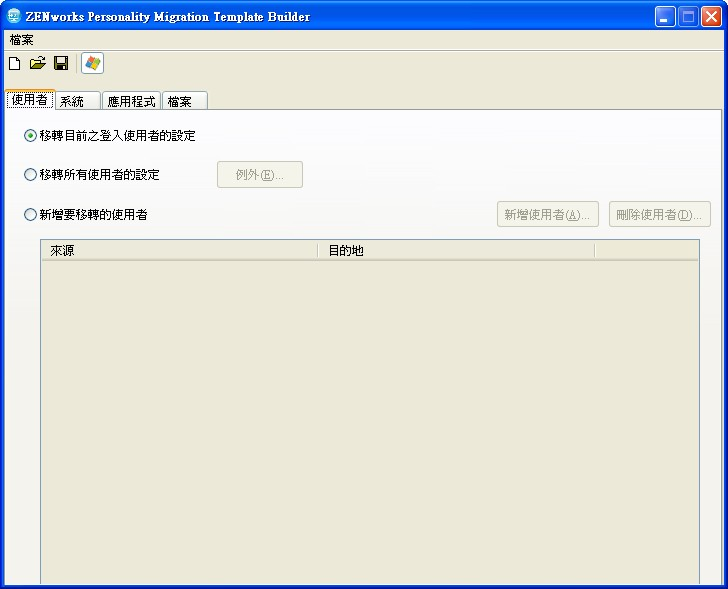Click the Open folder toolbar icon

[x=38, y=63]
